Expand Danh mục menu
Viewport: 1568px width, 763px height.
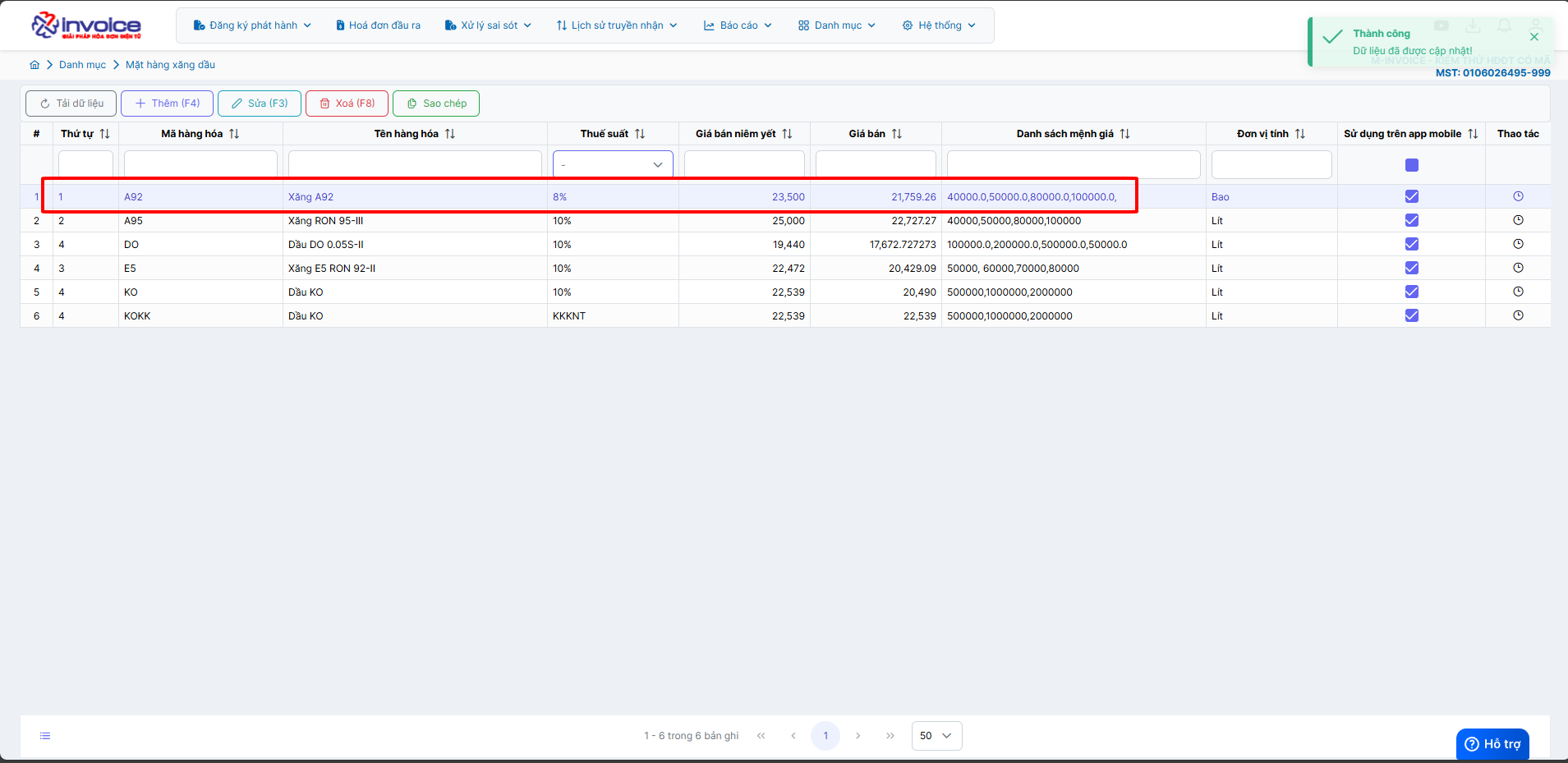(837, 25)
